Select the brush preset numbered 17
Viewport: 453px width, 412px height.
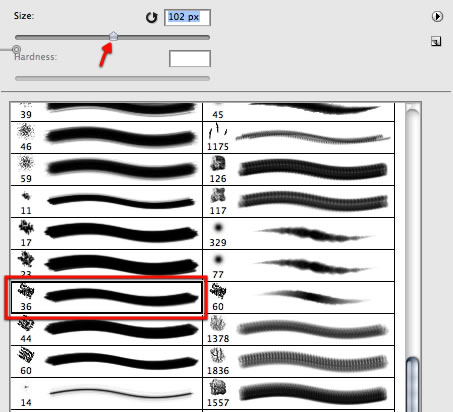point(106,234)
